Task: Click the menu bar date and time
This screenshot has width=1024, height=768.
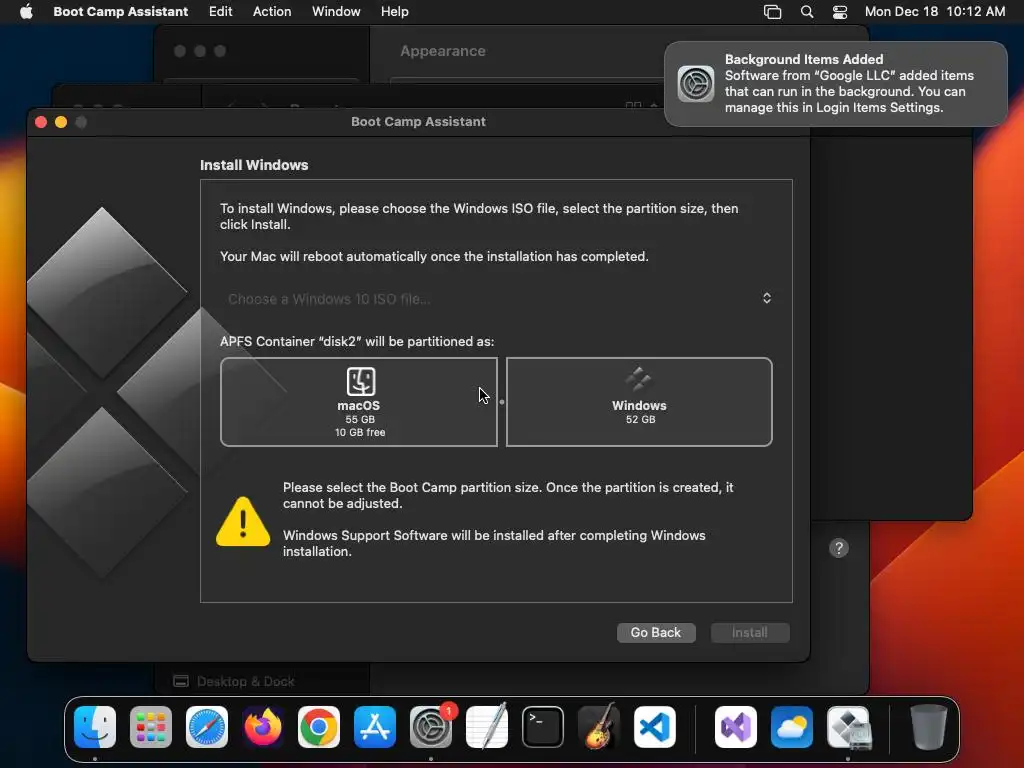Action: 935,11
